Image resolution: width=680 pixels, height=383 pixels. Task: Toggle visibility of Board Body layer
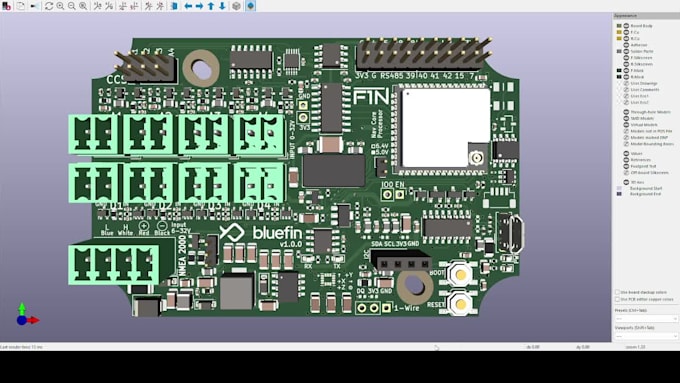coord(626,26)
